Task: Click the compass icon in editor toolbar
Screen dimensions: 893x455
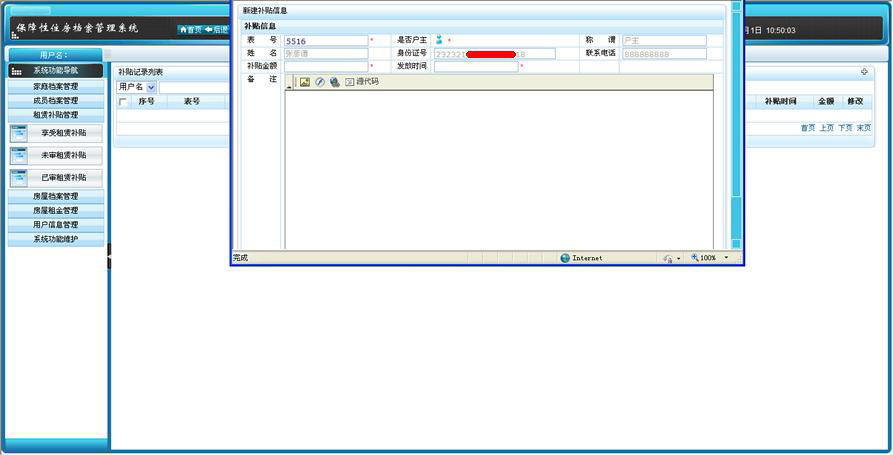Action: 320,82
